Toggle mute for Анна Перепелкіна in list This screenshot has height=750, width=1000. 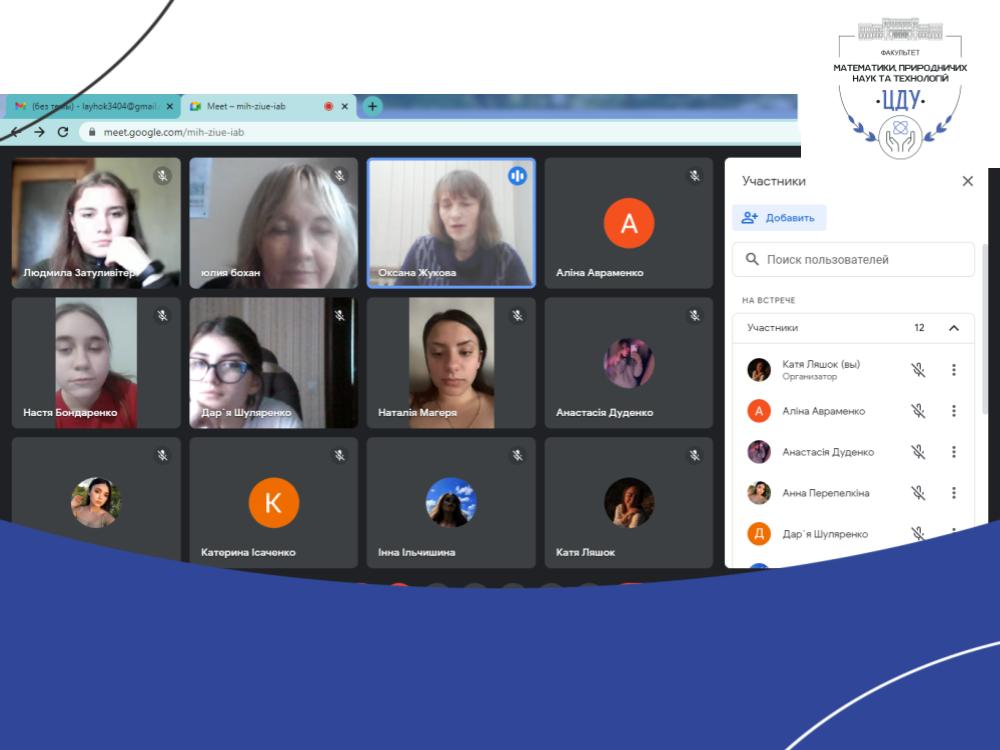(918, 493)
